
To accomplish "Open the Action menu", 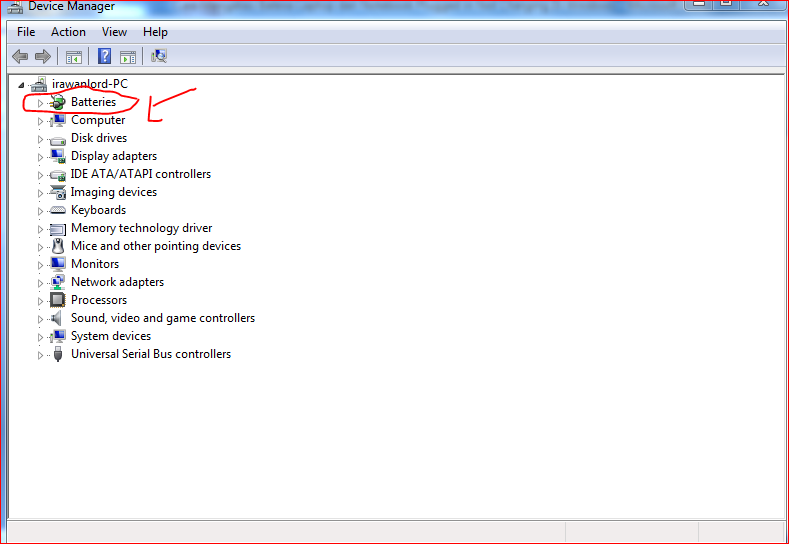I will [x=68, y=32].
